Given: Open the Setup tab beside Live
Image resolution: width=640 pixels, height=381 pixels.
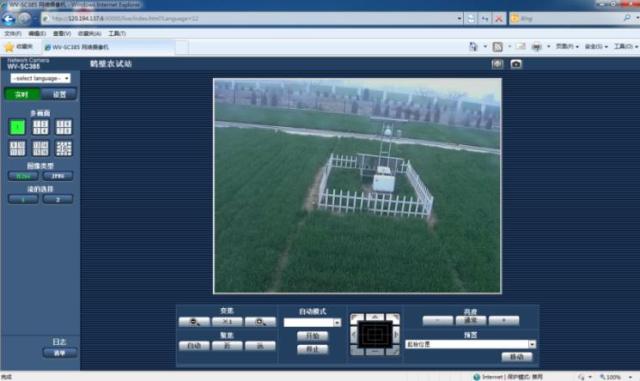Looking at the screenshot, I should click(x=59, y=94).
